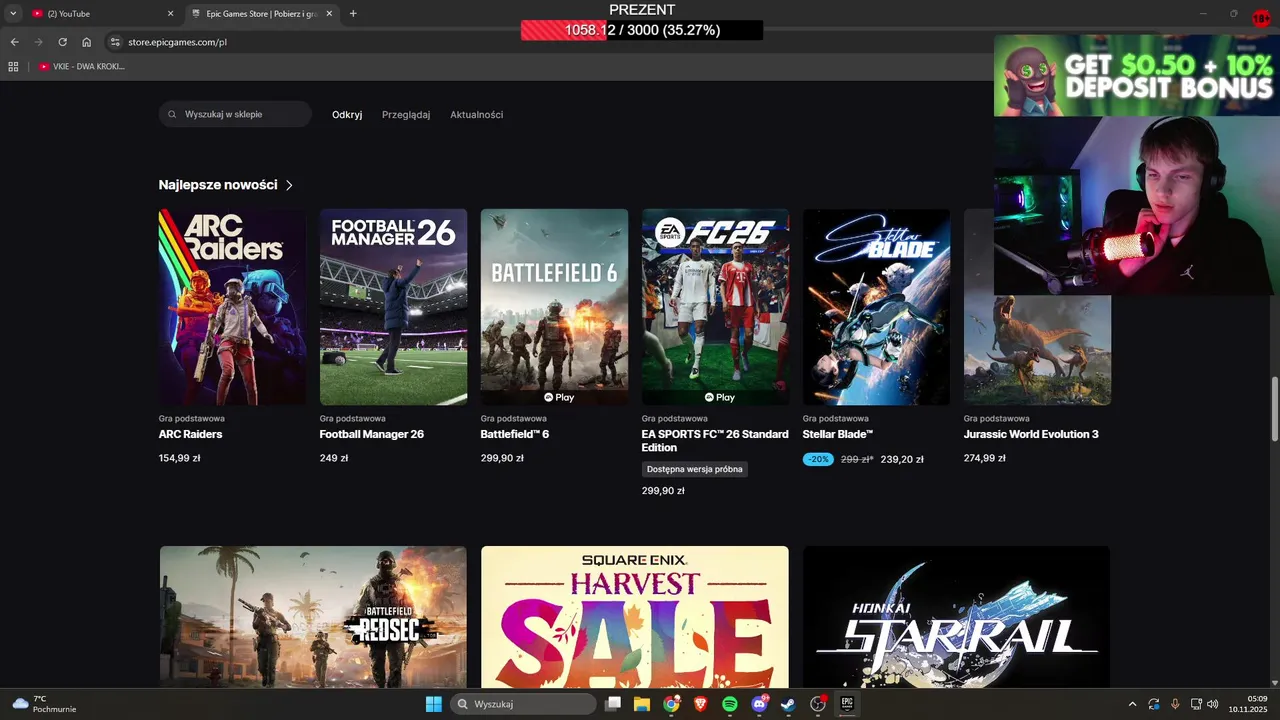The image size is (1280, 720).
Task: Click EA Play badge on FC 26
Action: (x=720, y=397)
